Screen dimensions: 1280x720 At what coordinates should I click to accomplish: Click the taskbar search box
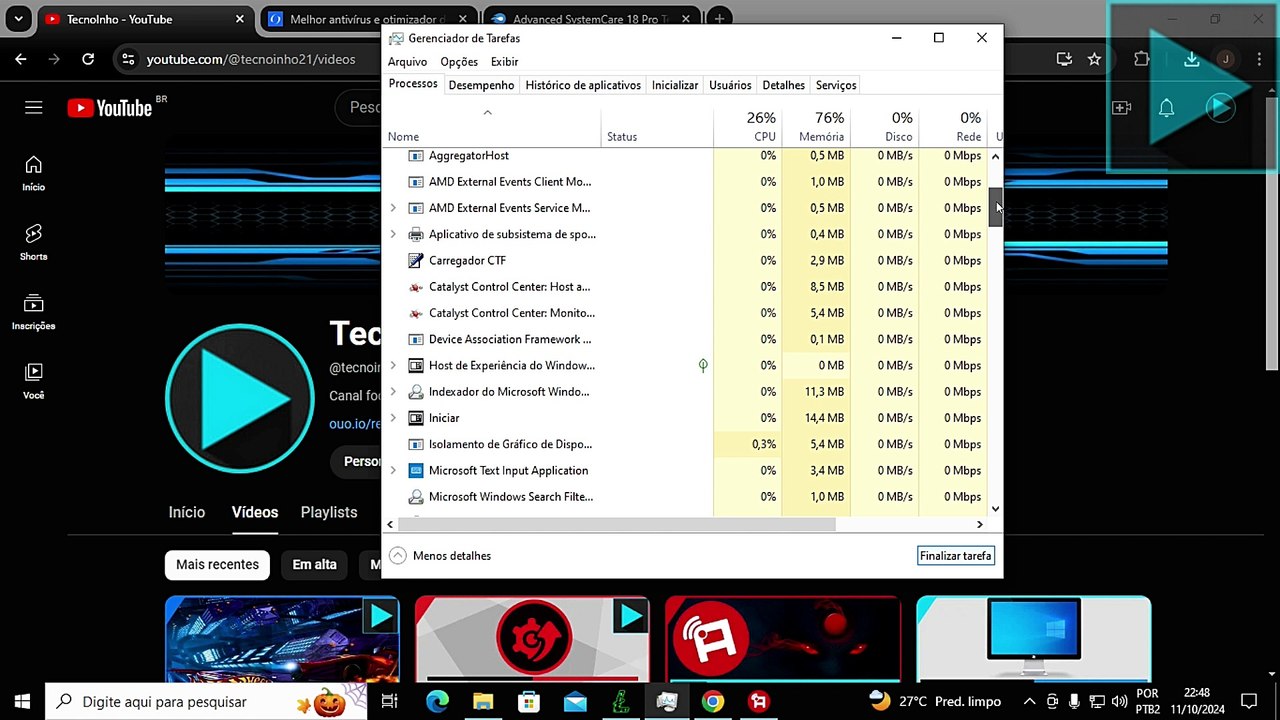coord(208,702)
